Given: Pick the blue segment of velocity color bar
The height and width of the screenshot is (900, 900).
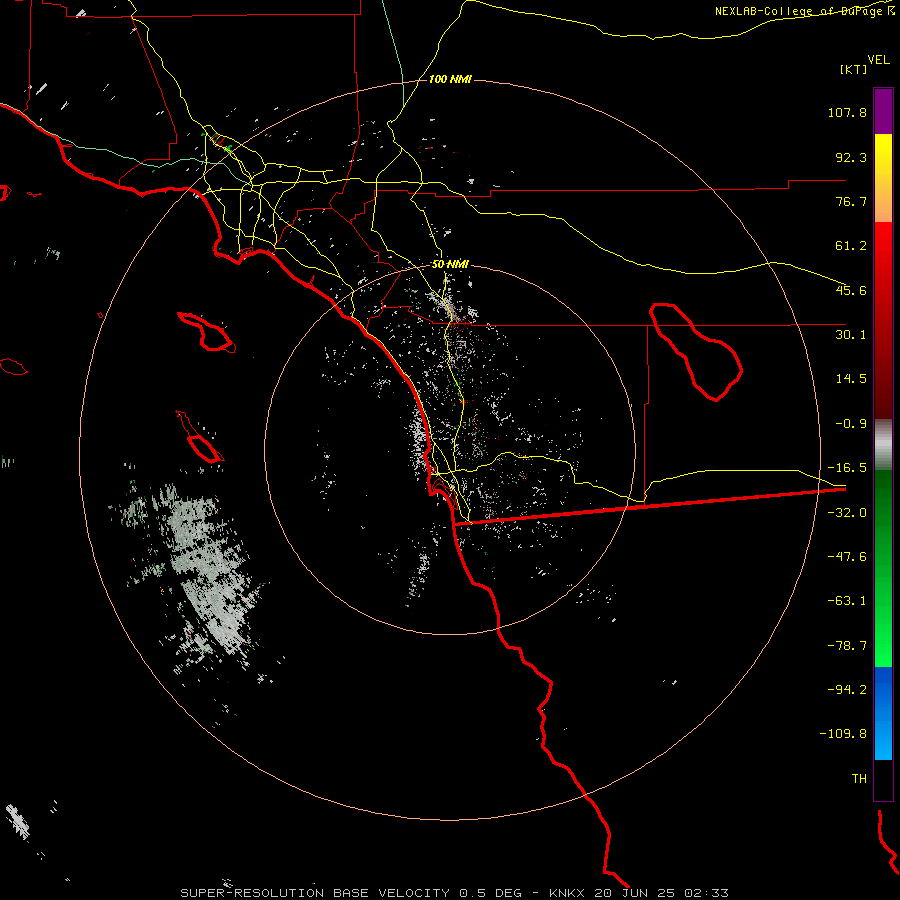Looking at the screenshot, I should [x=883, y=713].
